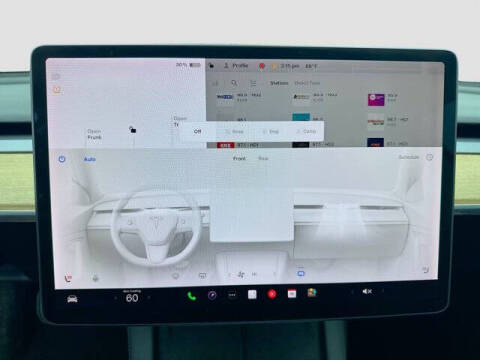Tap Open Frunk

(x=94, y=134)
